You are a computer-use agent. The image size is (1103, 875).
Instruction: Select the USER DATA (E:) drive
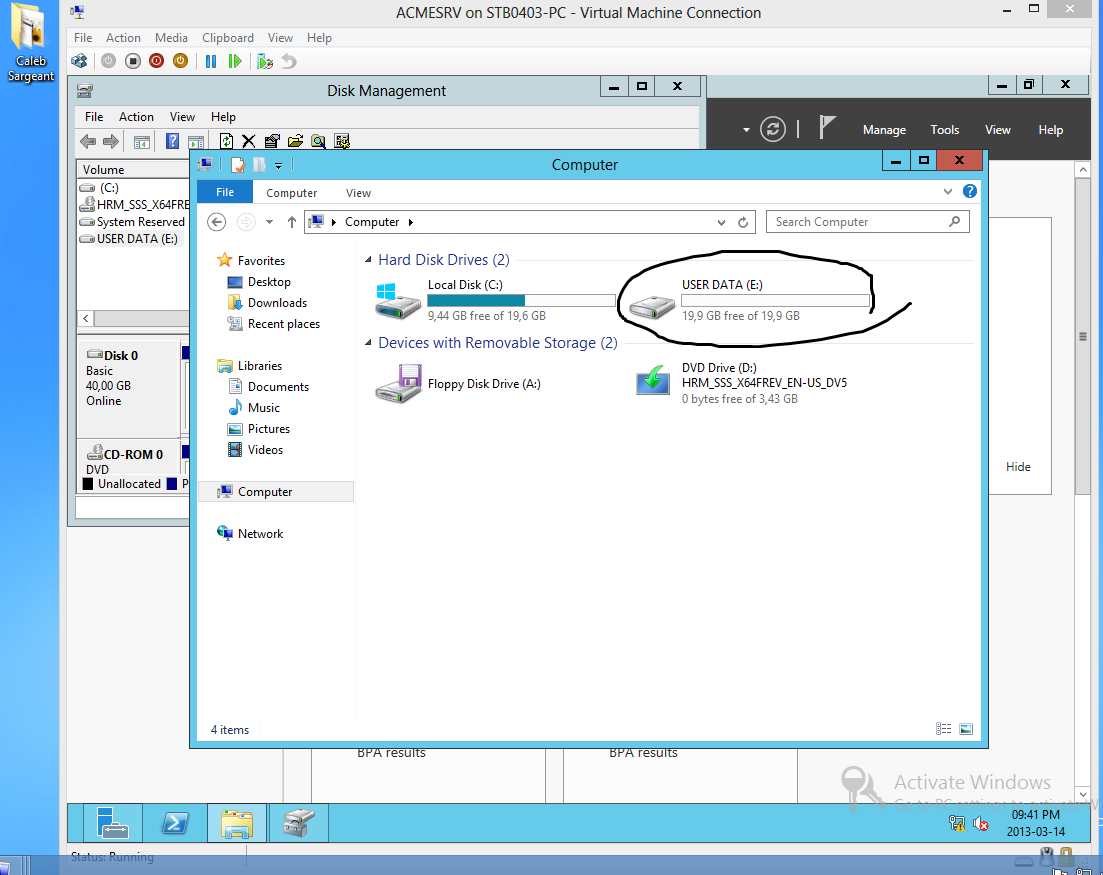point(750,300)
